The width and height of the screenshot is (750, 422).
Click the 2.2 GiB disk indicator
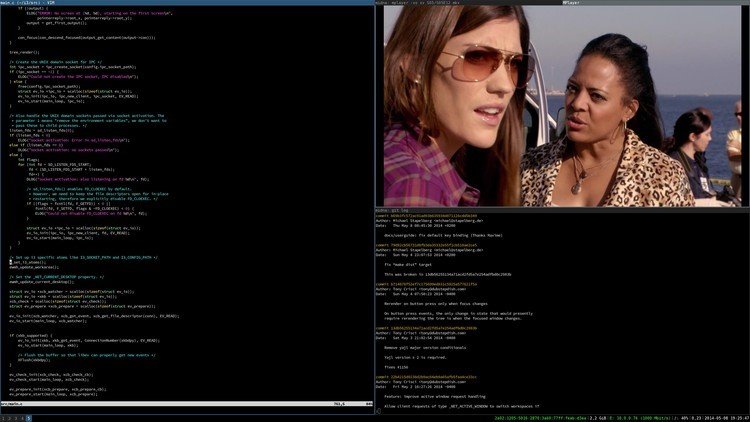[x=598, y=418]
